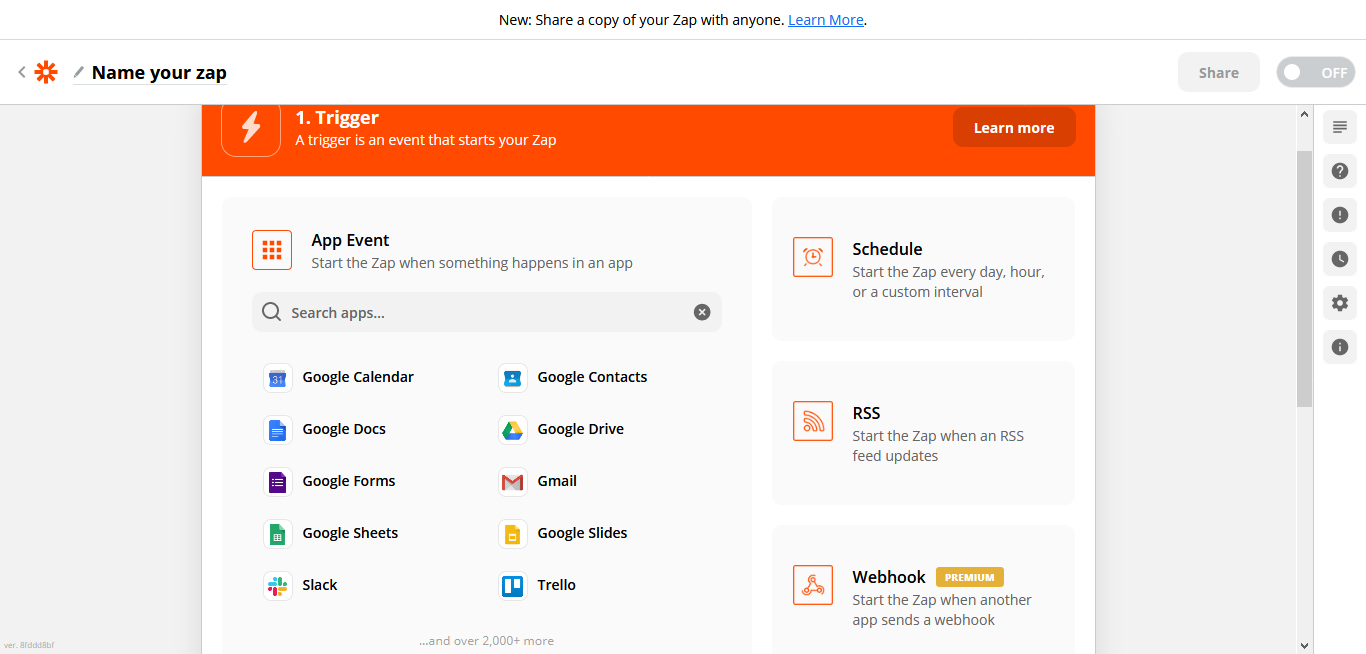Select the Schedule trigger option
The image size is (1366, 654).
pos(922,269)
